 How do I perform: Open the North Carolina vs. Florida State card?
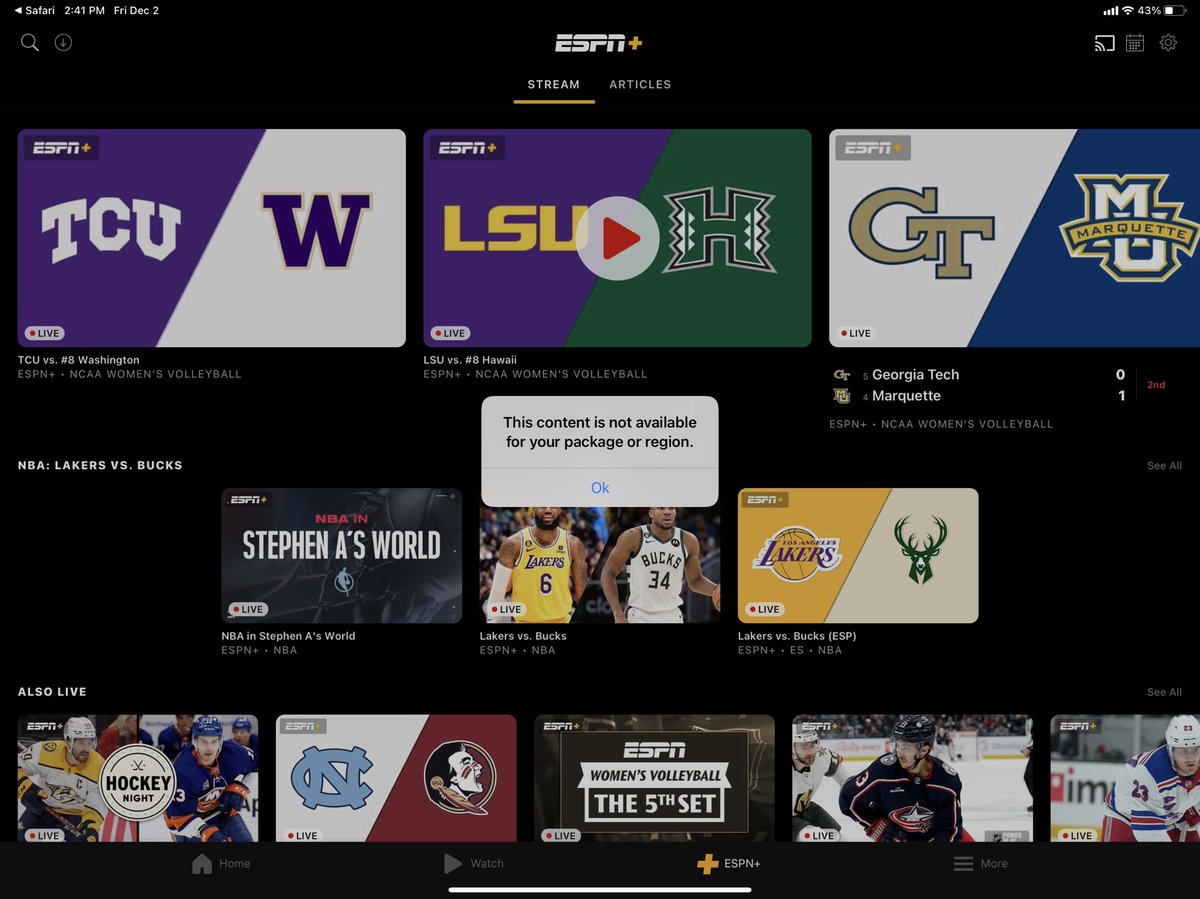click(x=396, y=778)
